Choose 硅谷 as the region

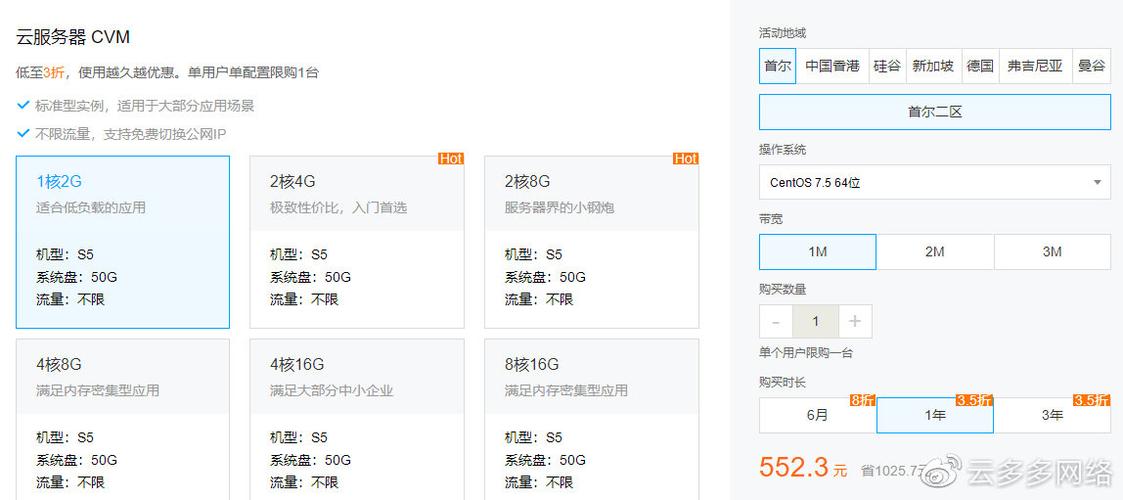[x=887, y=66]
